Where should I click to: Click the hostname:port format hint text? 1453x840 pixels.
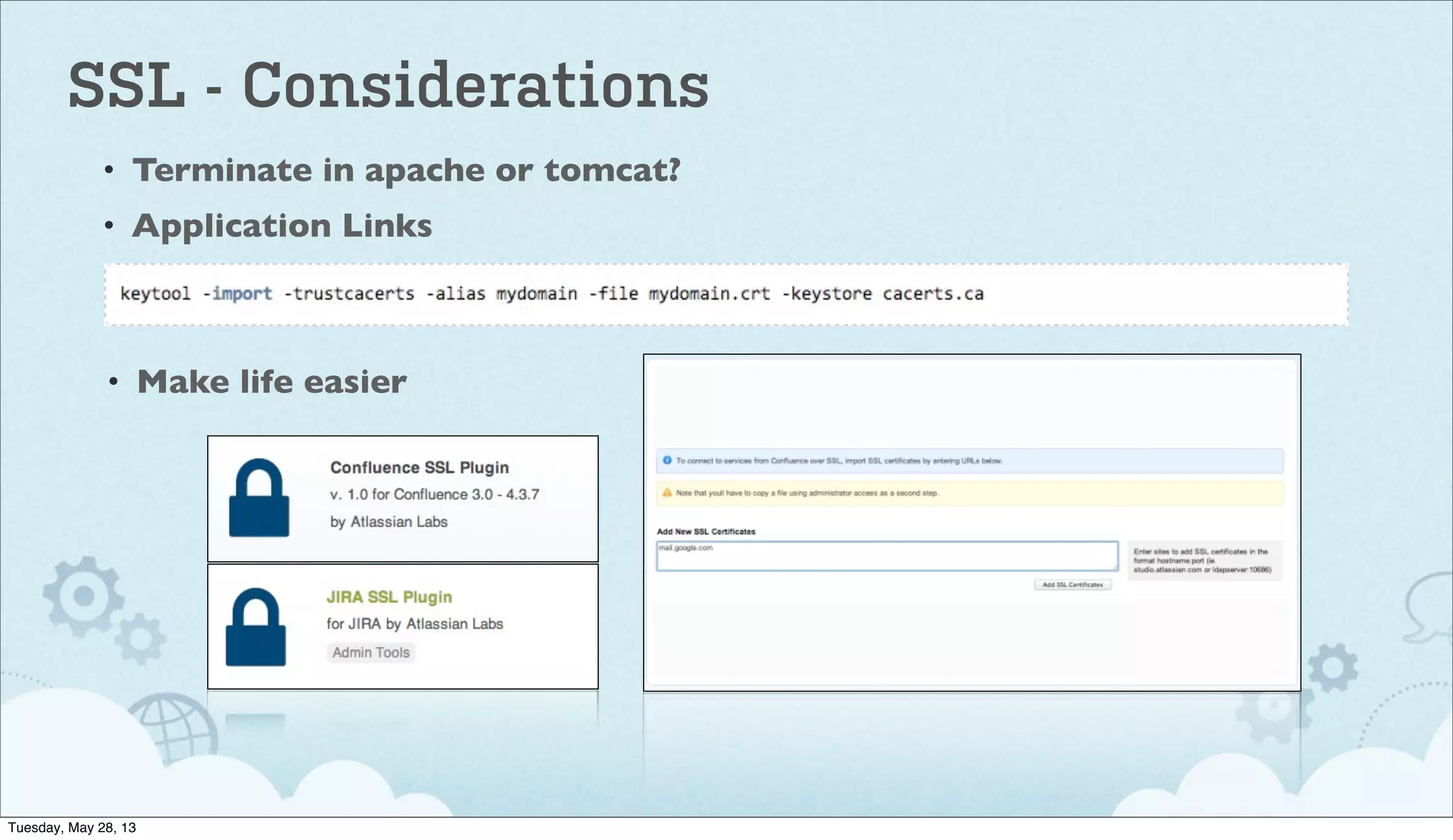tap(1204, 560)
